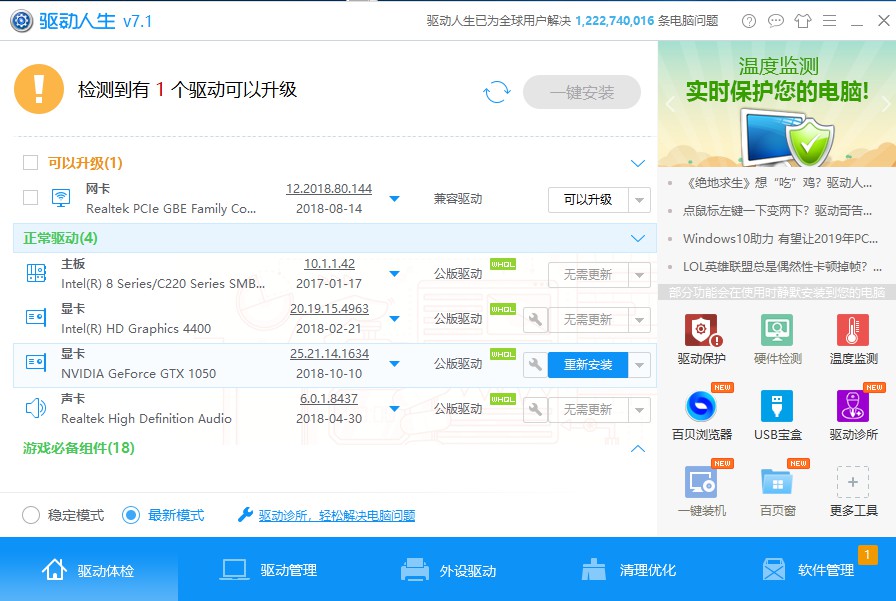Open the 硬件检测 tool
The height and width of the screenshot is (601, 896).
(x=777, y=339)
